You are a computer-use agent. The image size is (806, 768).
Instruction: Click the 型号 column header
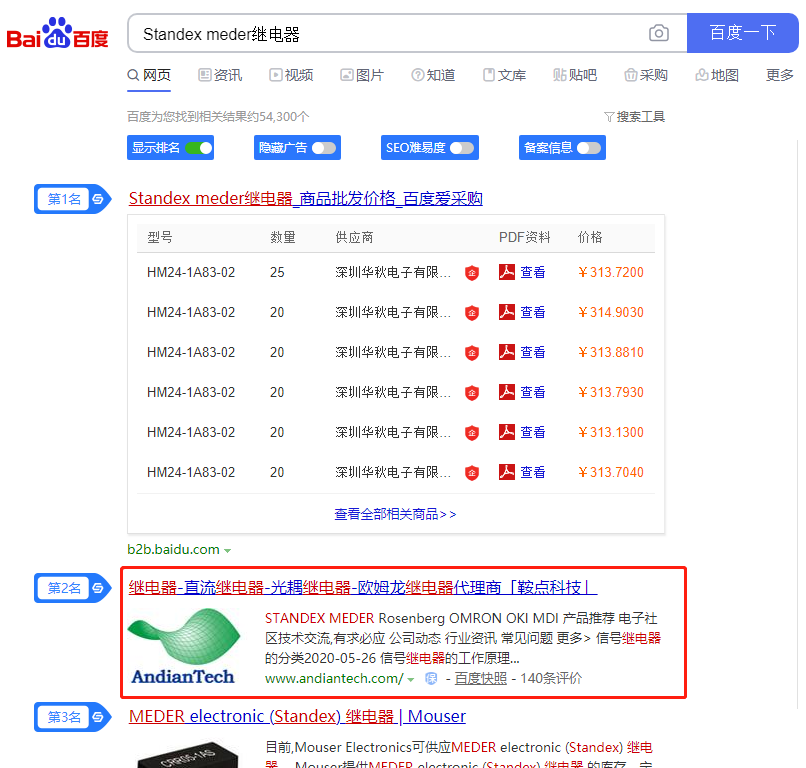point(160,237)
